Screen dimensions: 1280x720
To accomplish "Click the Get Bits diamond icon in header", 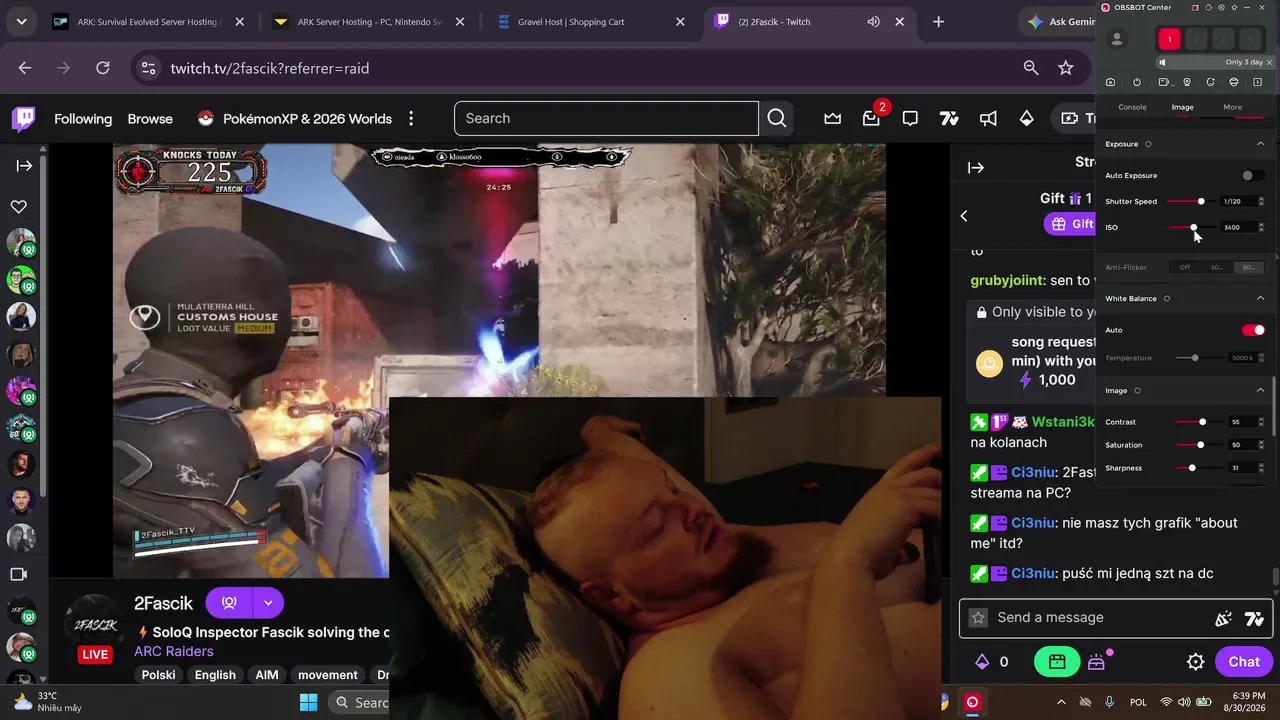I will 1026,118.
